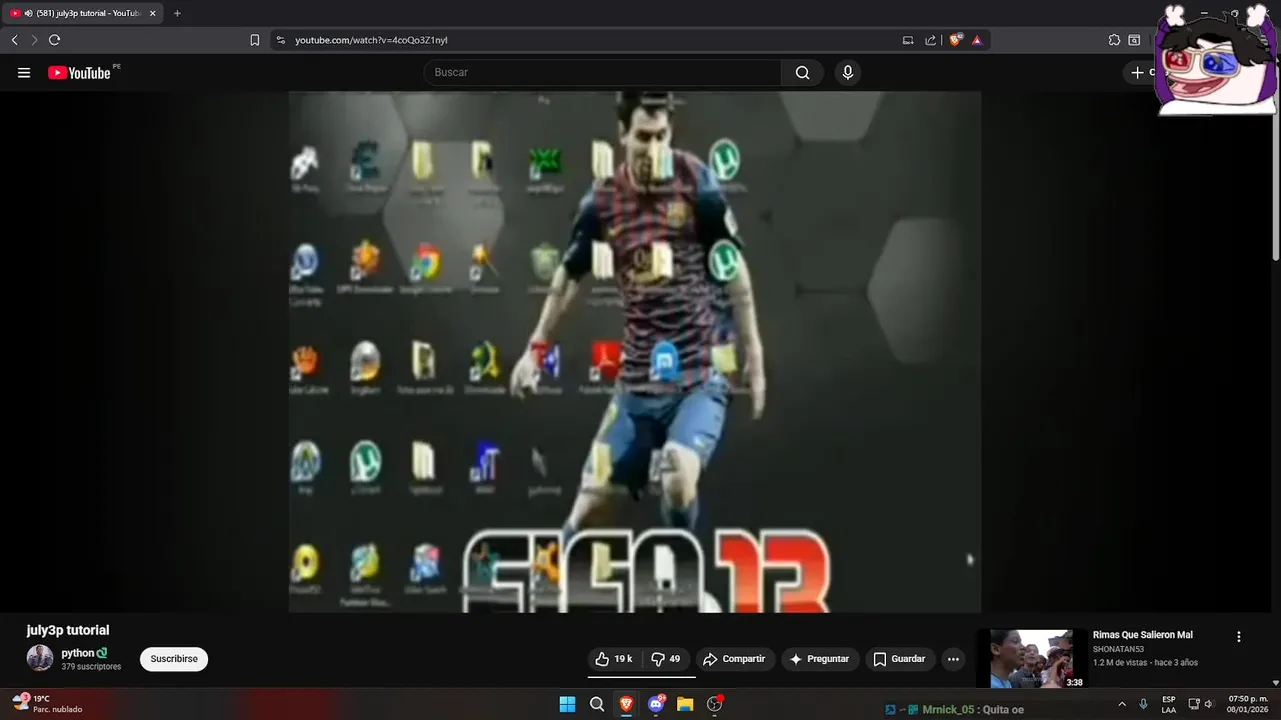Click the Preguntar button
This screenshot has height=720, width=1281.
click(819, 659)
